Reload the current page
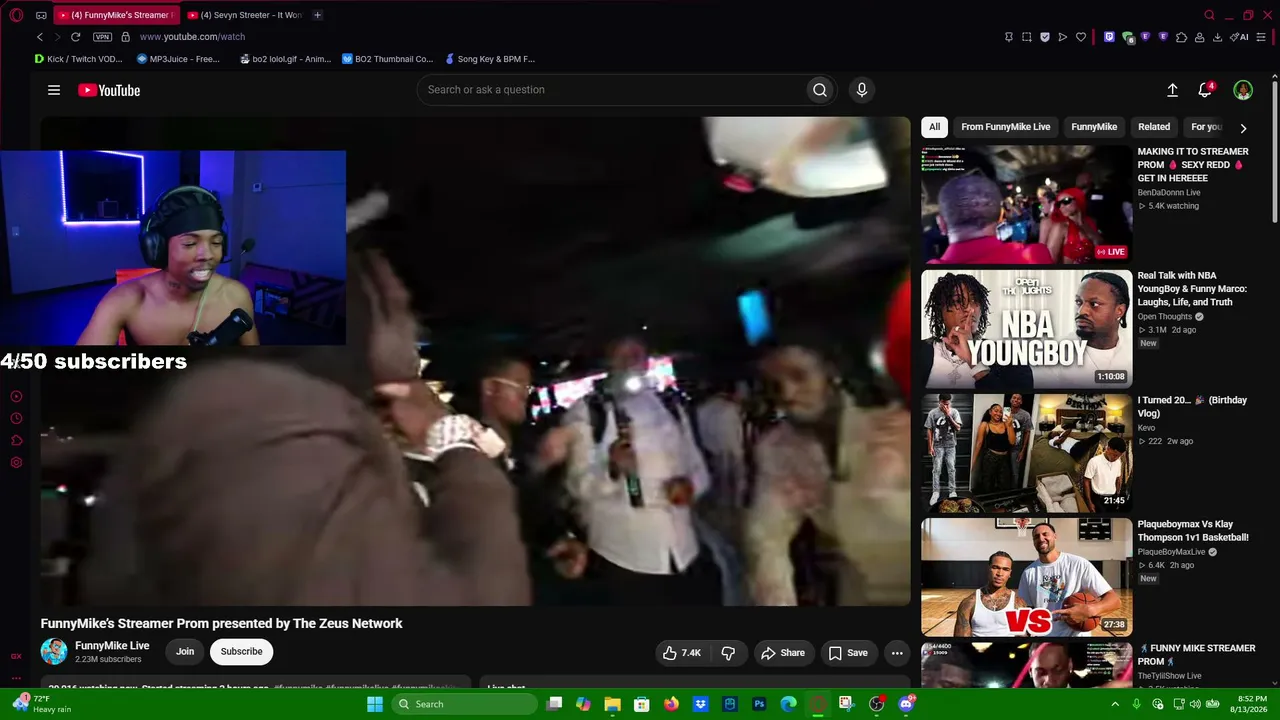1280x720 pixels. [x=75, y=37]
